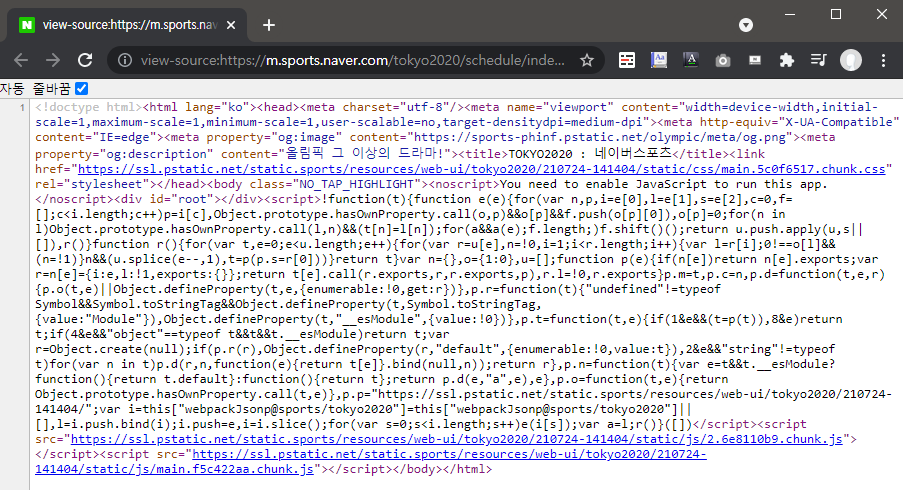Open the dictionary book extension icon

coord(658,60)
